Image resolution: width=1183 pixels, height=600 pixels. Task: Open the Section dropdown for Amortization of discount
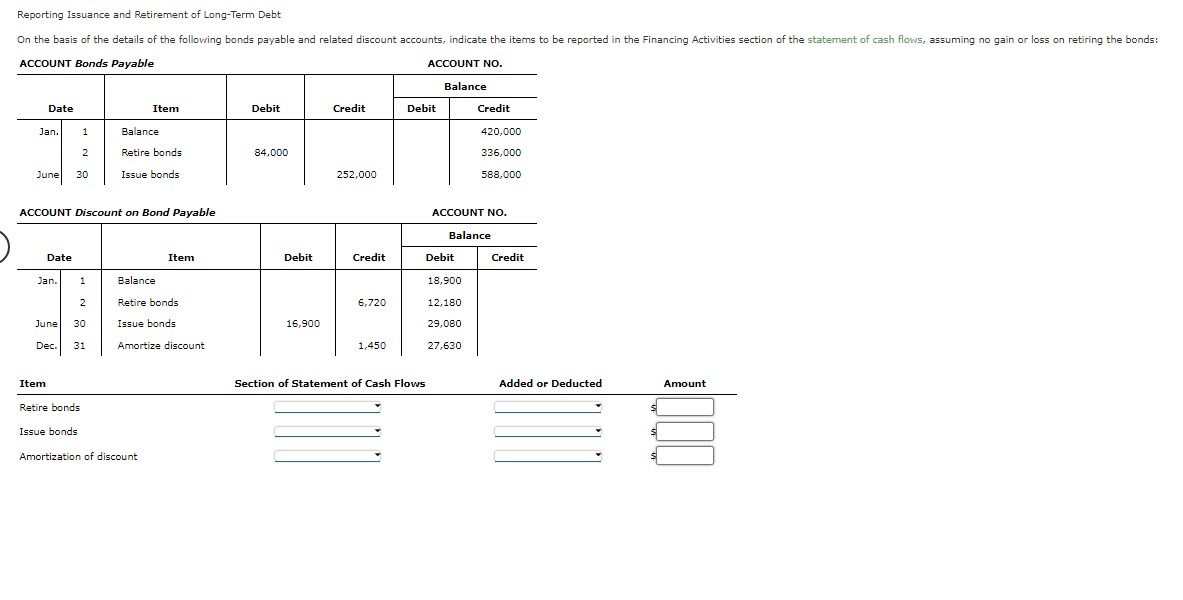[325, 455]
